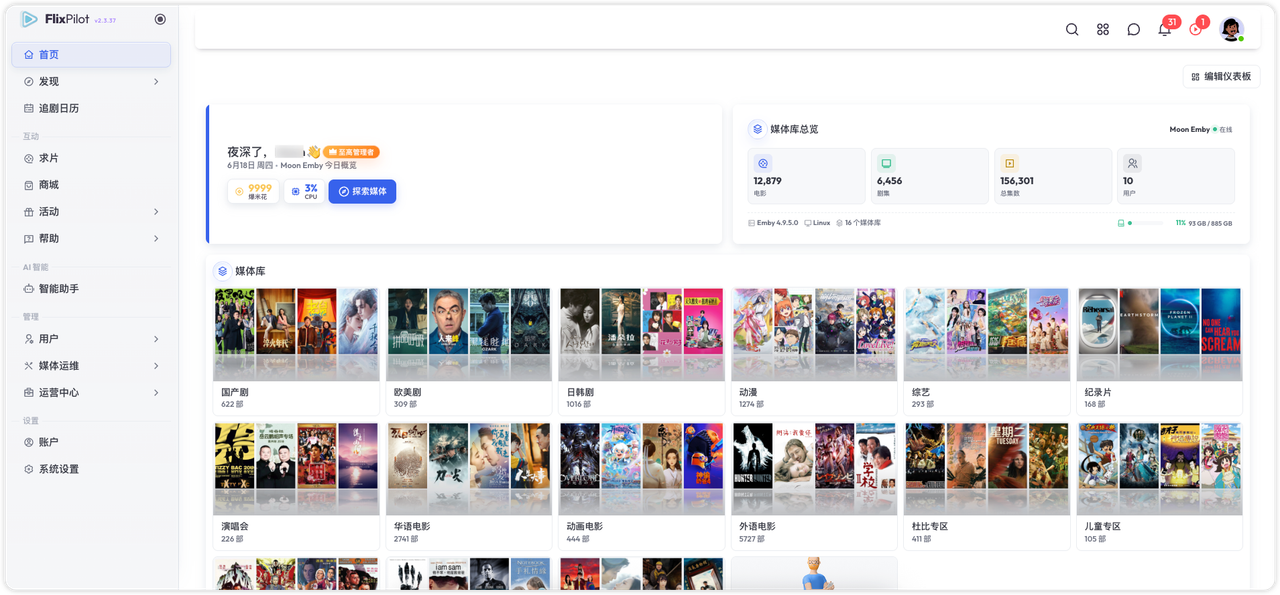The width and height of the screenshot is (1280, 595).
Task: Click the 媒体运维 tools icon
Action: (29, 366)
